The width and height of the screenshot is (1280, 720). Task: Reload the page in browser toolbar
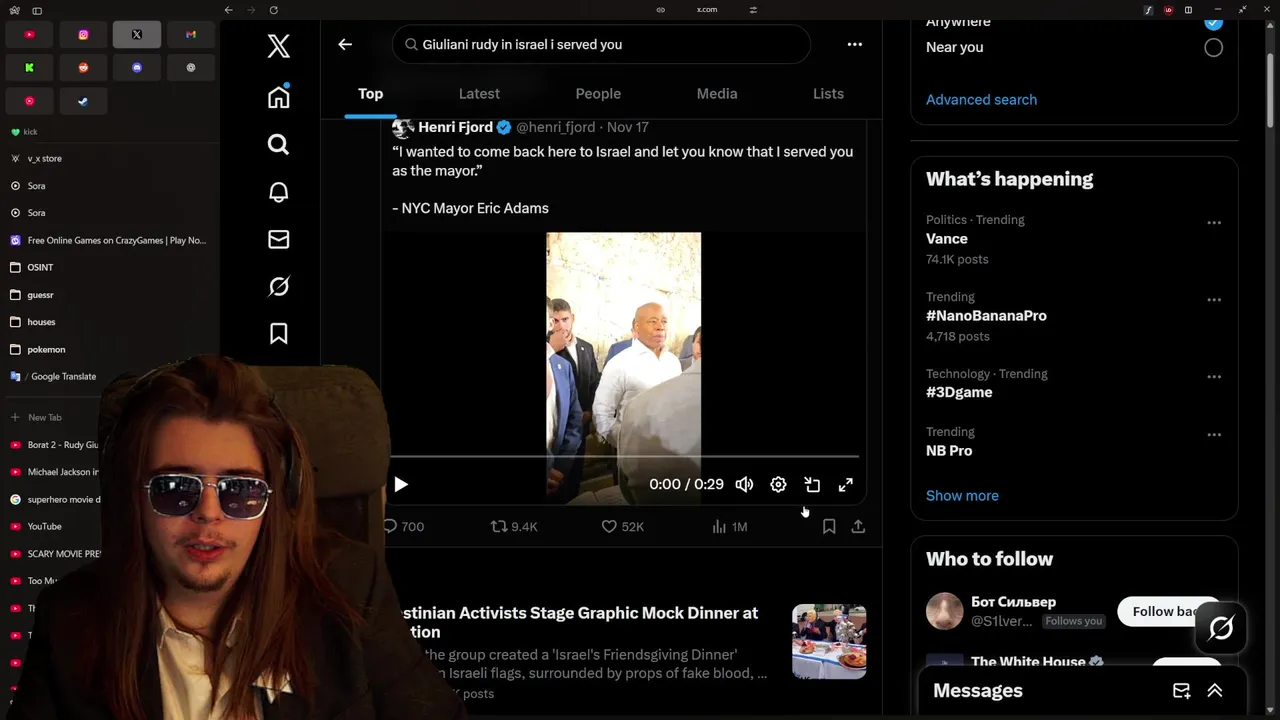273,10
